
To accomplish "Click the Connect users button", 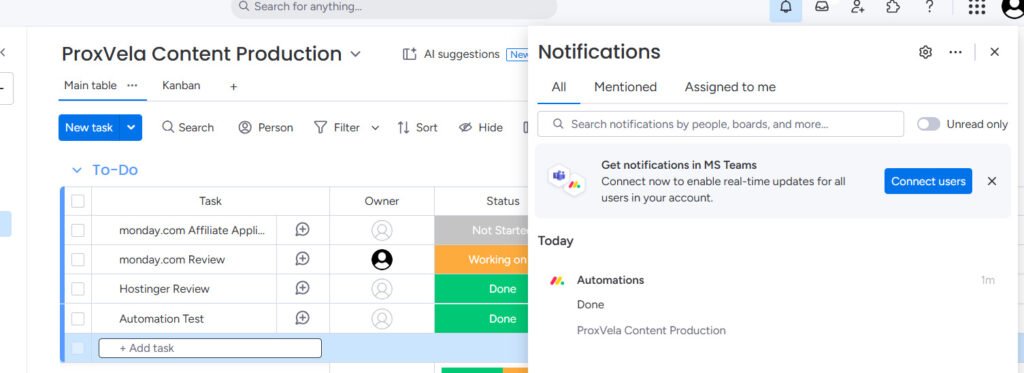I will click(928, 181).
